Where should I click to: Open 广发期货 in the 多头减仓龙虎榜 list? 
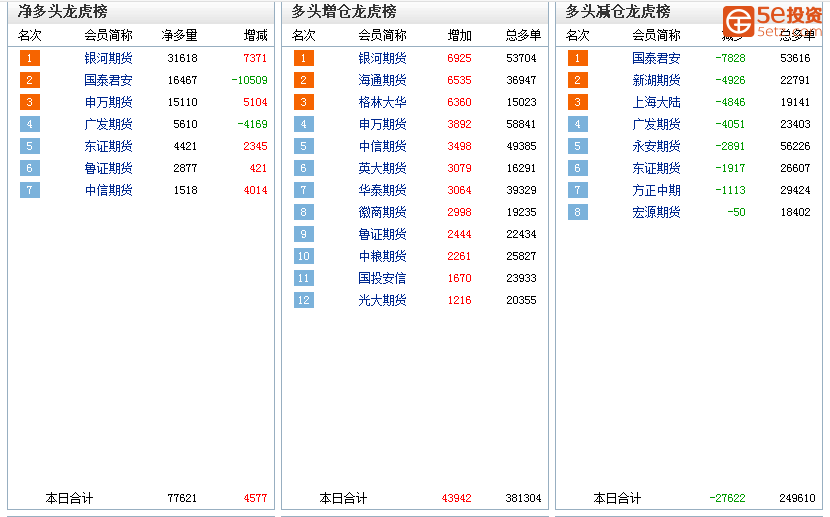(x=656, y=124)
